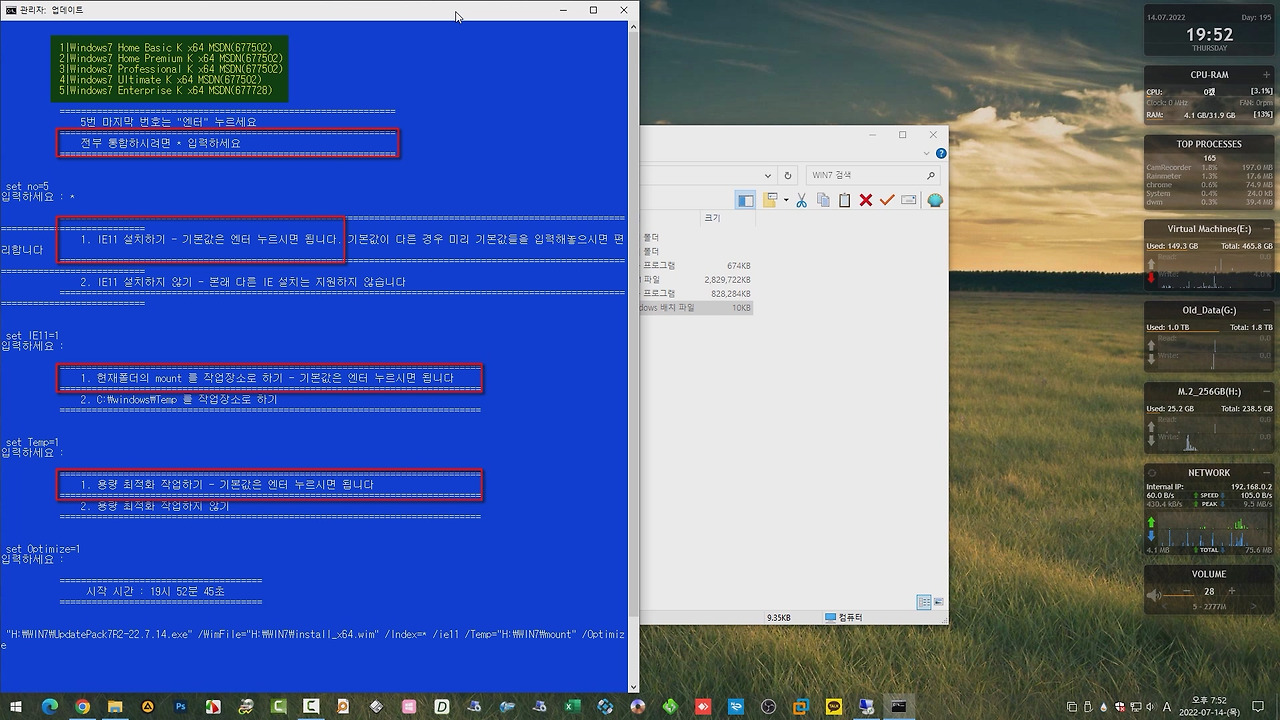Click the scissors Cut icon in Explorer

801,200
